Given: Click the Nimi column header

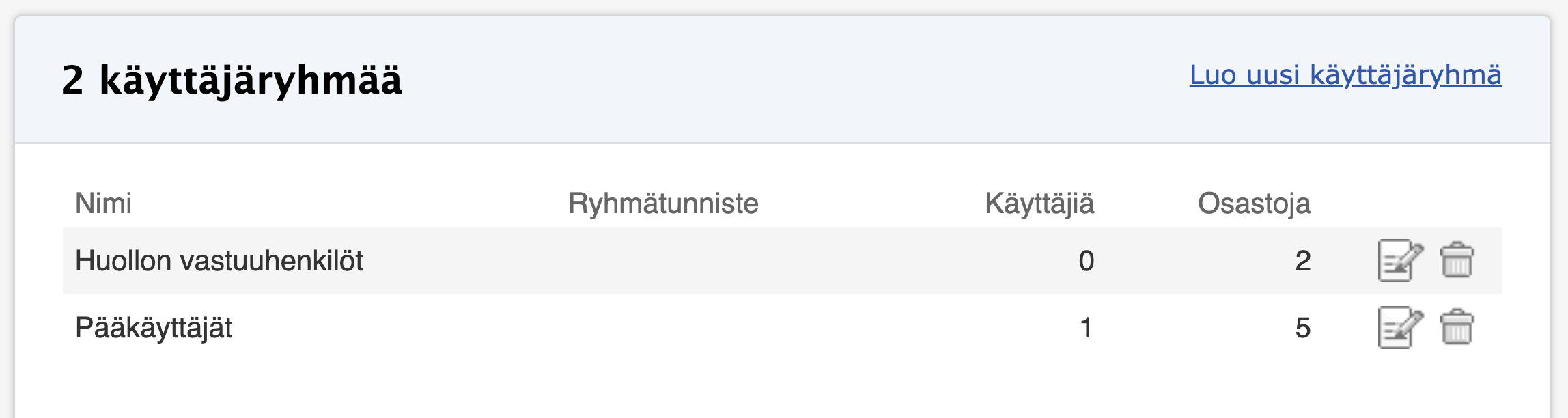Looking at the screenshot, I should tap(103, 204).
